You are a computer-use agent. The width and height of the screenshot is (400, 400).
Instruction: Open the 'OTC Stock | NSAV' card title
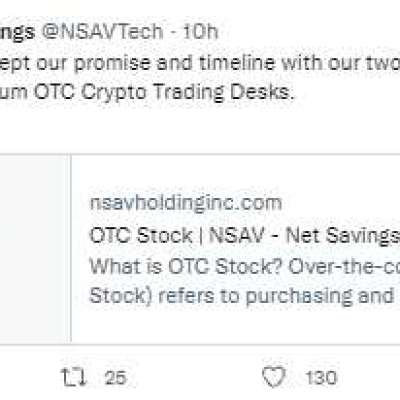click(x=244, y=235)
